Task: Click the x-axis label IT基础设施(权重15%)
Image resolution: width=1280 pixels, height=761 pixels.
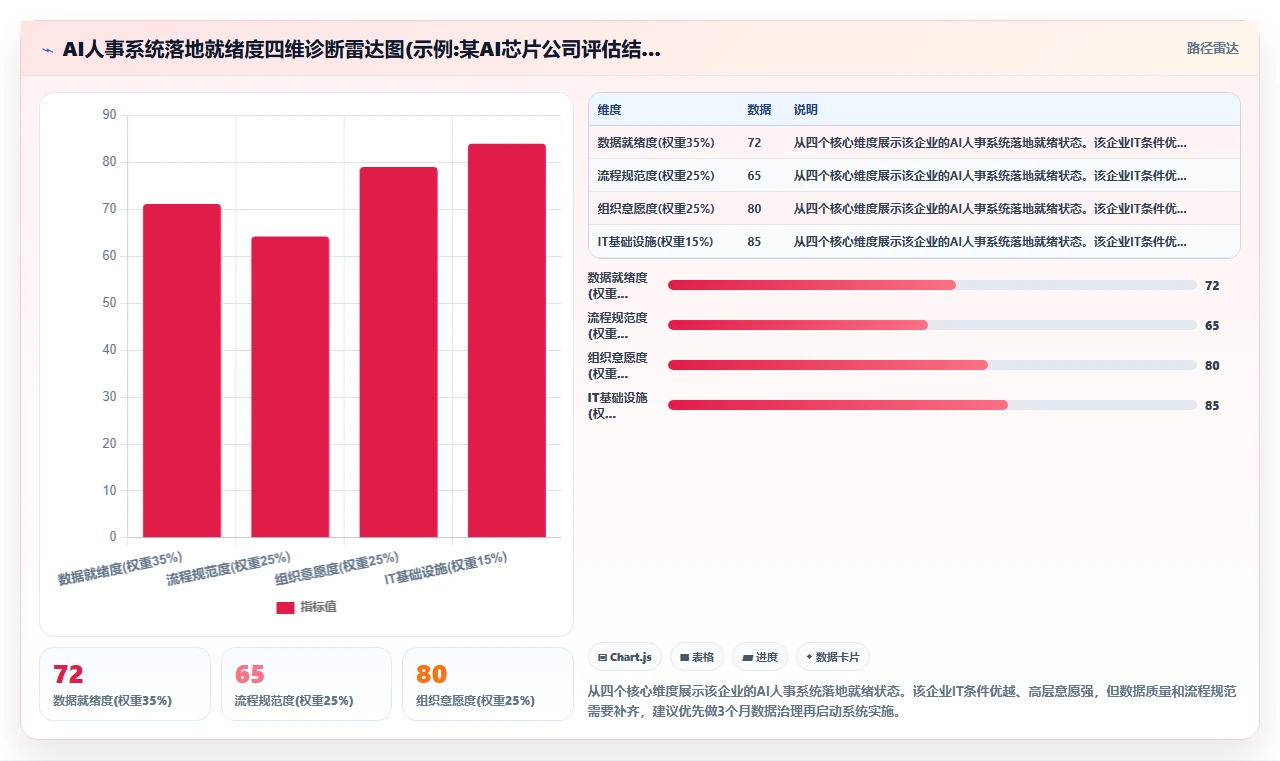Action: [446, 569]
